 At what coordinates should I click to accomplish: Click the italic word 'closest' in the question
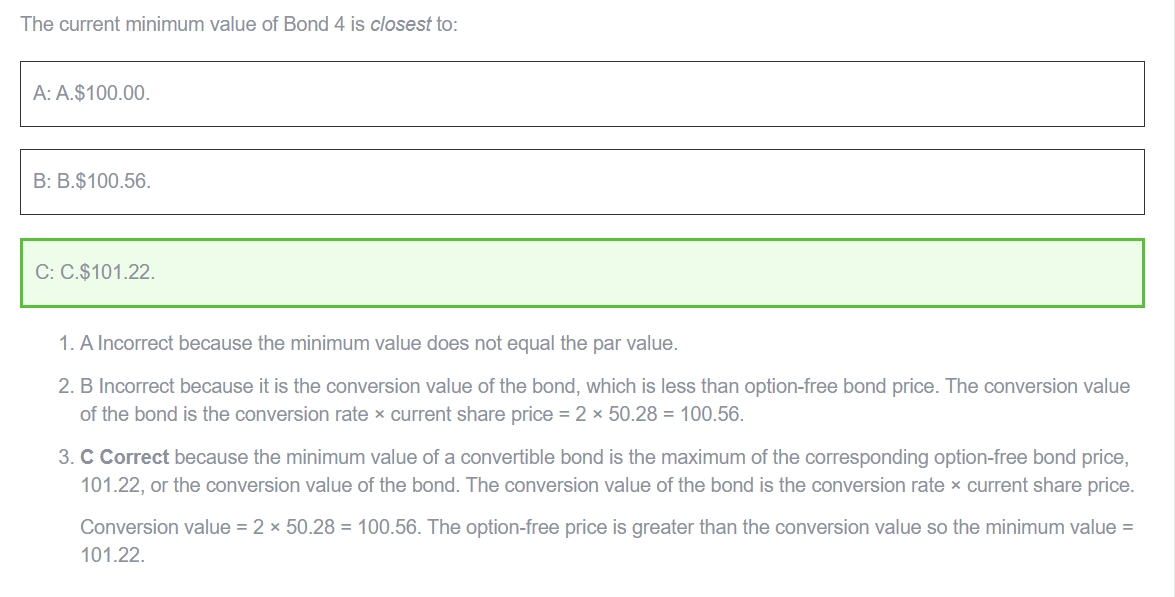coord(401,24)
